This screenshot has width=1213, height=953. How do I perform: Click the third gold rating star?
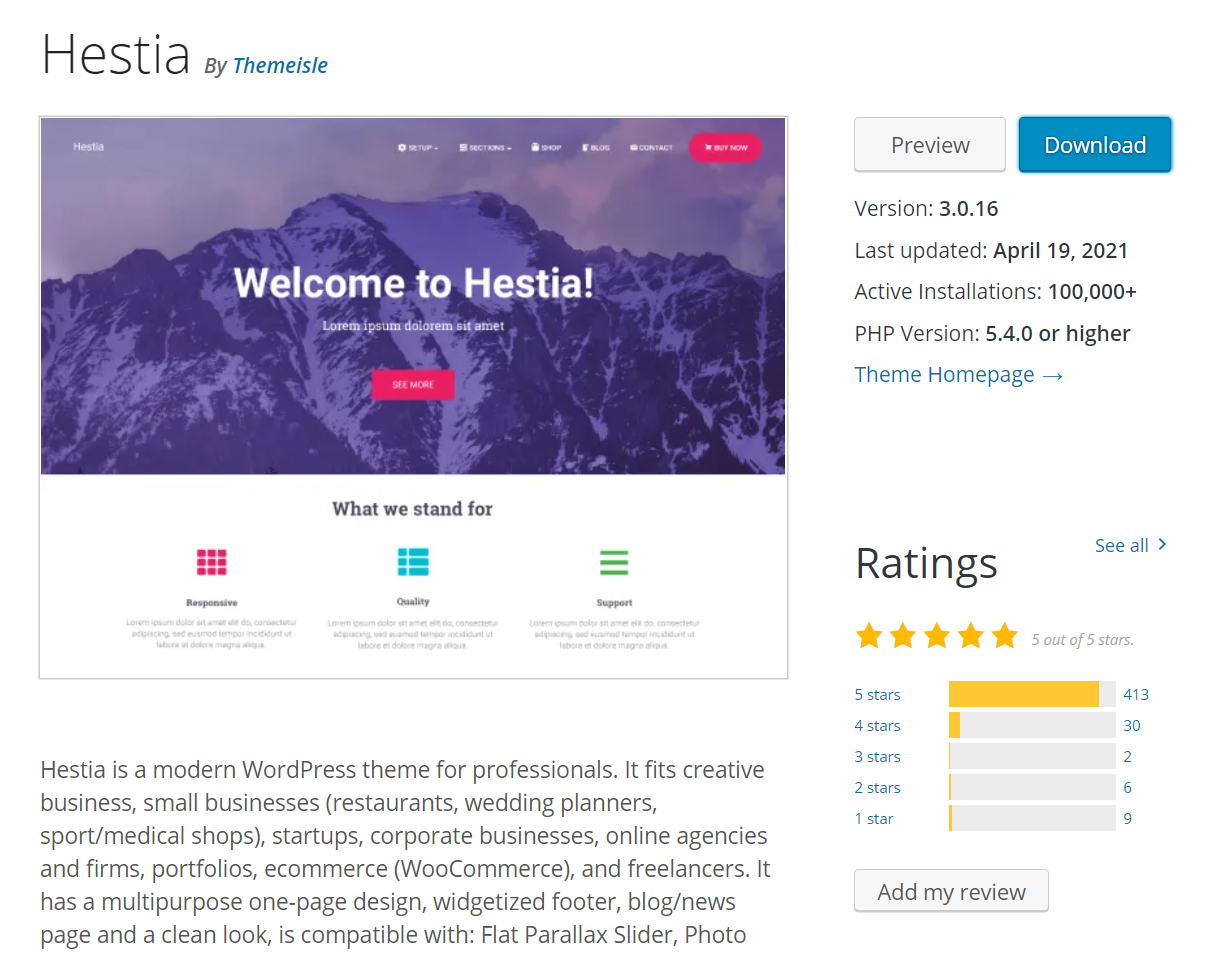pos(937,636)
